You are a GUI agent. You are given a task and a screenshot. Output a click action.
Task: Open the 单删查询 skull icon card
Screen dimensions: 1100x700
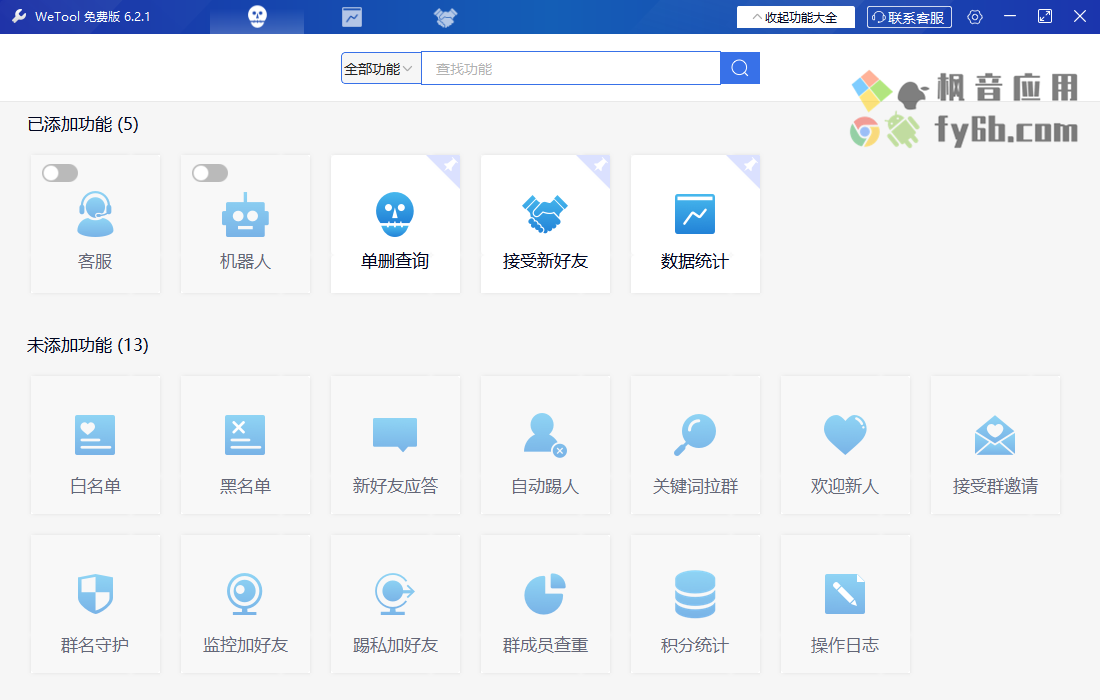click(395, 224)
